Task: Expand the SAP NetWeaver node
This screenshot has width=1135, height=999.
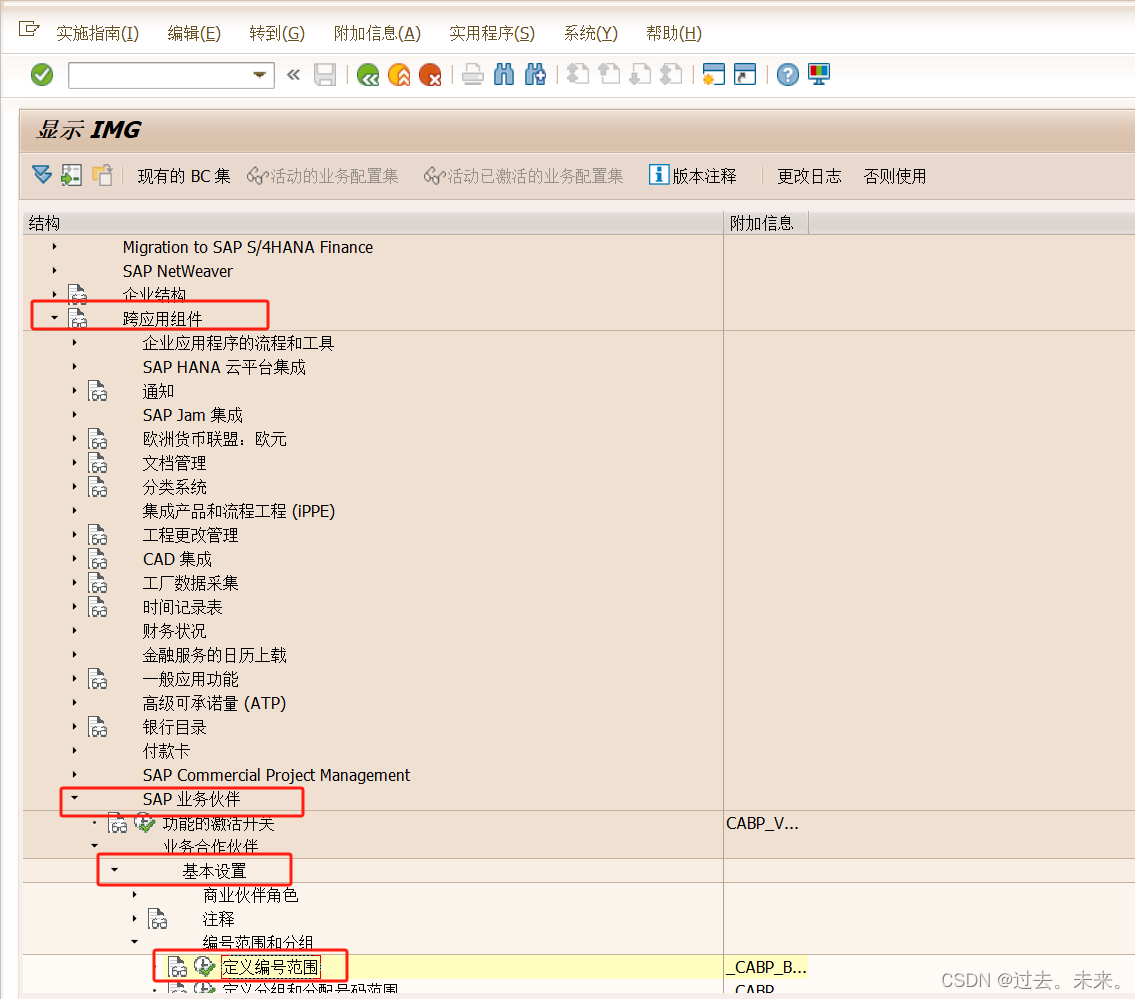Action: (54, 271)
